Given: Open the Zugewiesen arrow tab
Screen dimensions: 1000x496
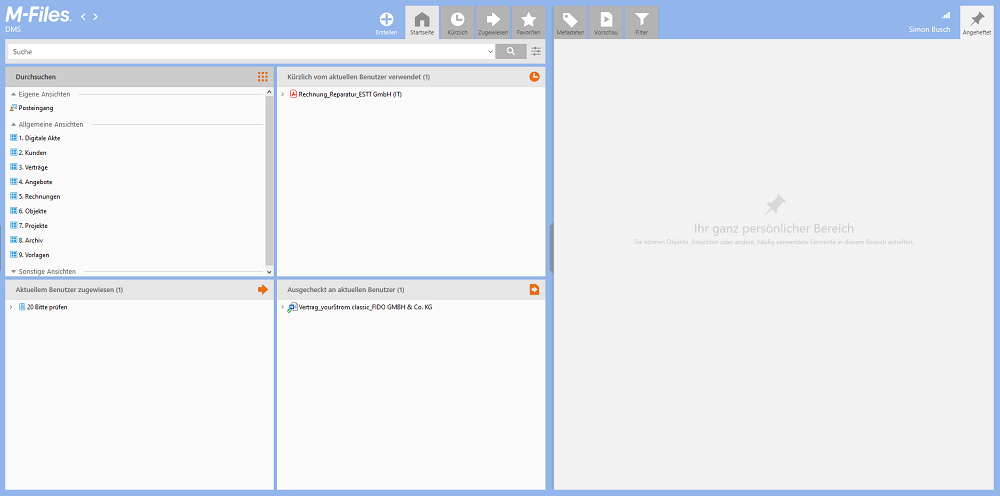Looking at the screenshot, I should pos(493,21).
